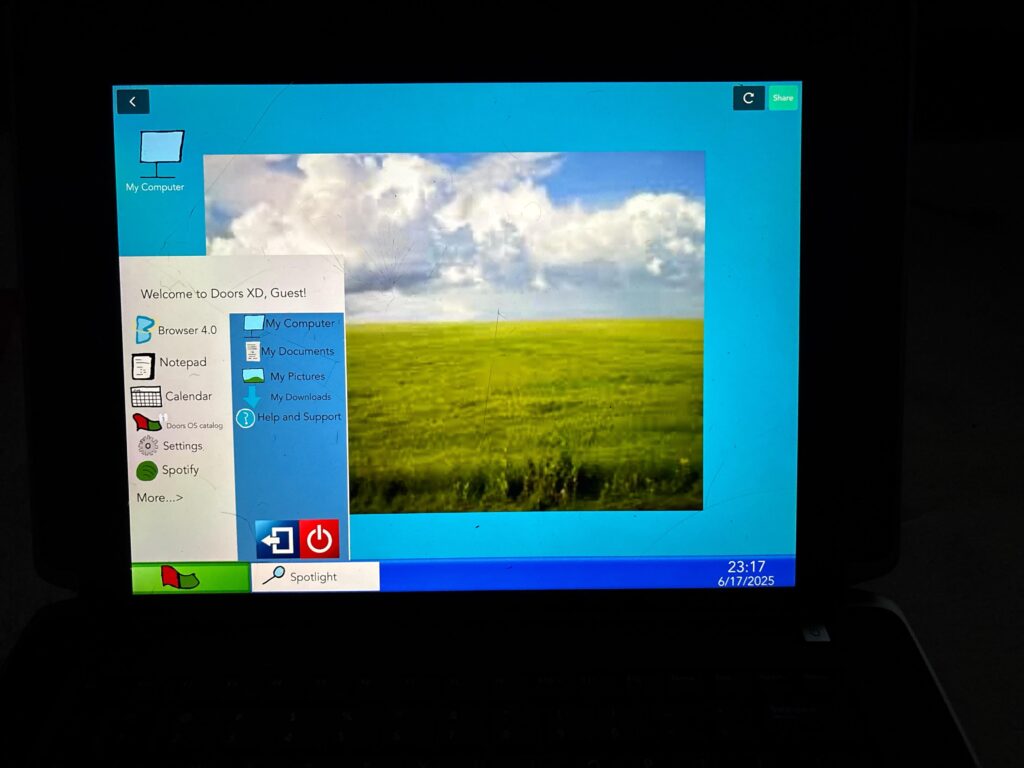Click the green Start flag button on taskbar
The width and height of the screenshot is (1024, 768).
coord(191,578)
